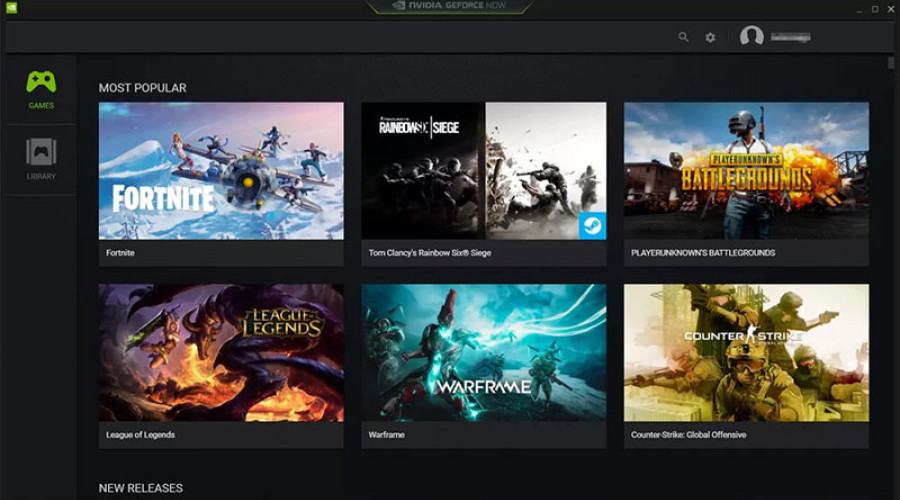Click the NVIDIA logo in top-left corner

click(11, 8)
